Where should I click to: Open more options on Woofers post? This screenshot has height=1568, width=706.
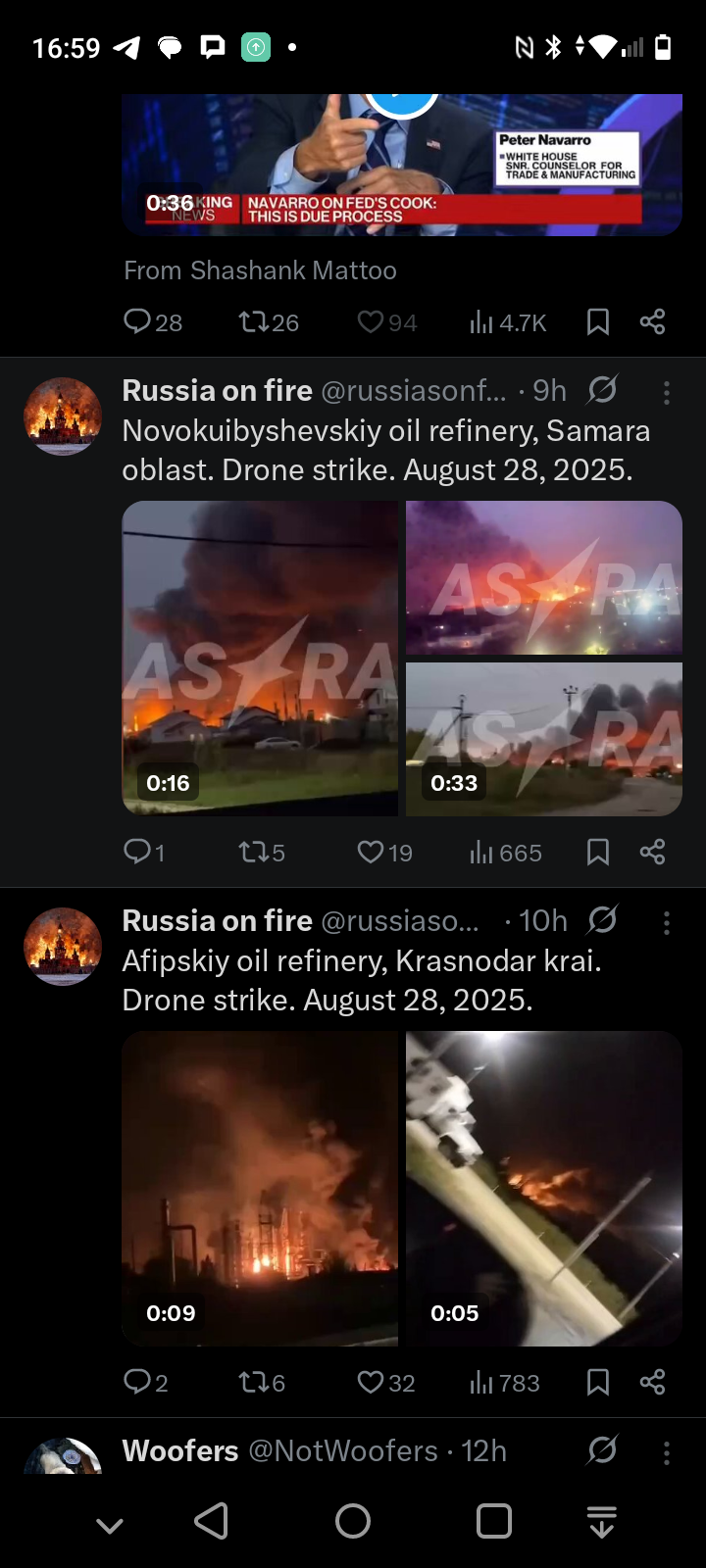pyautogui.click(x=667, y=1452)
